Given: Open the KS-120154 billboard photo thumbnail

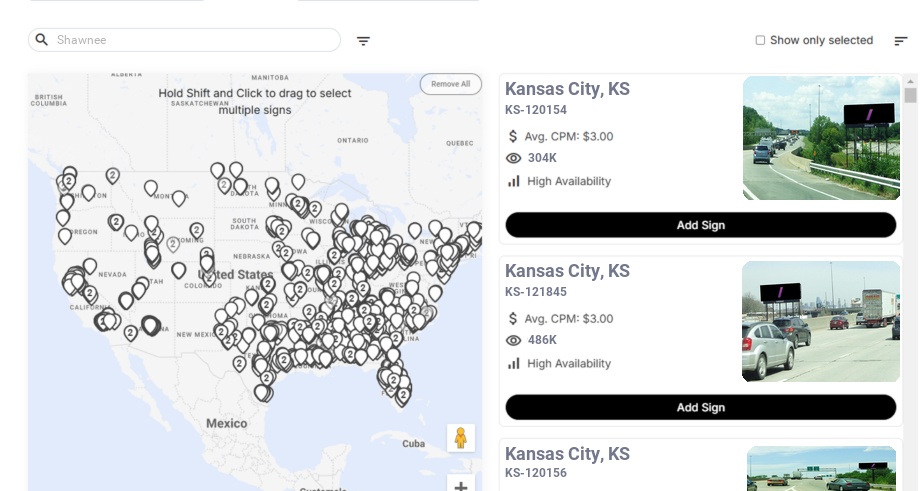Looking at the screenshot, I should (x=821, y=138).
